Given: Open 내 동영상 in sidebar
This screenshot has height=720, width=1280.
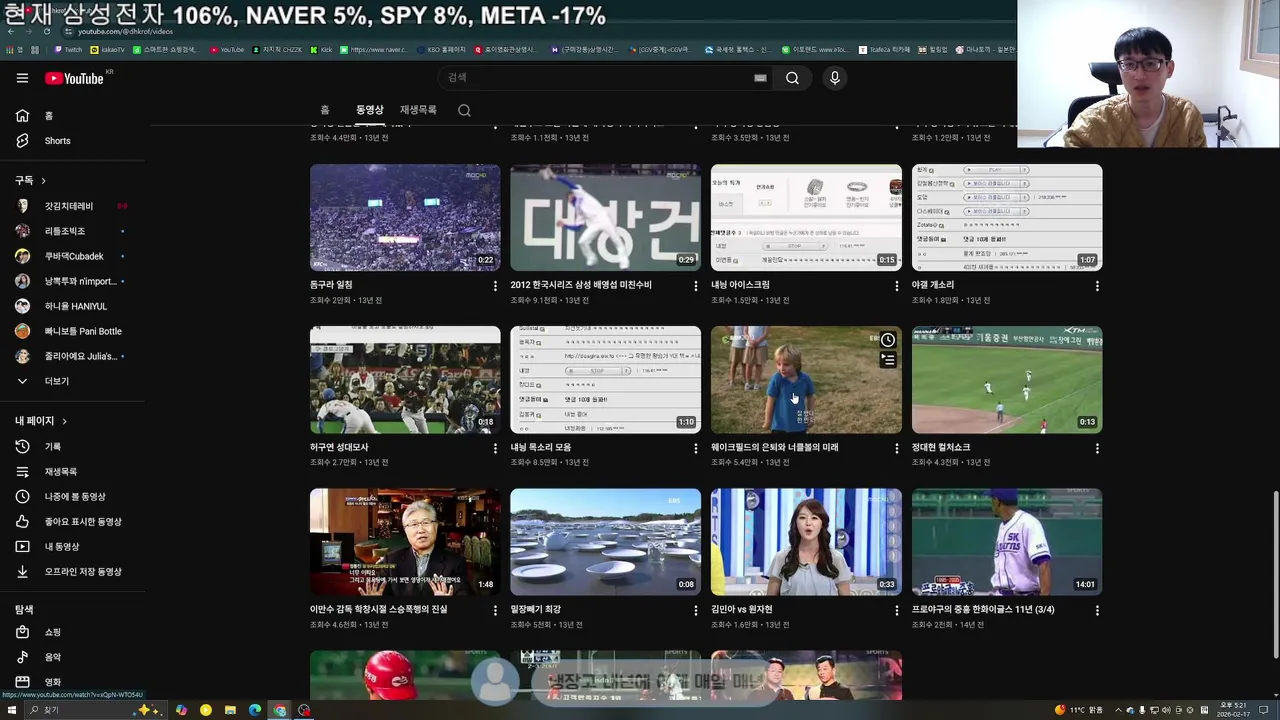Looking at the screenshot, I should coord(72,546).
